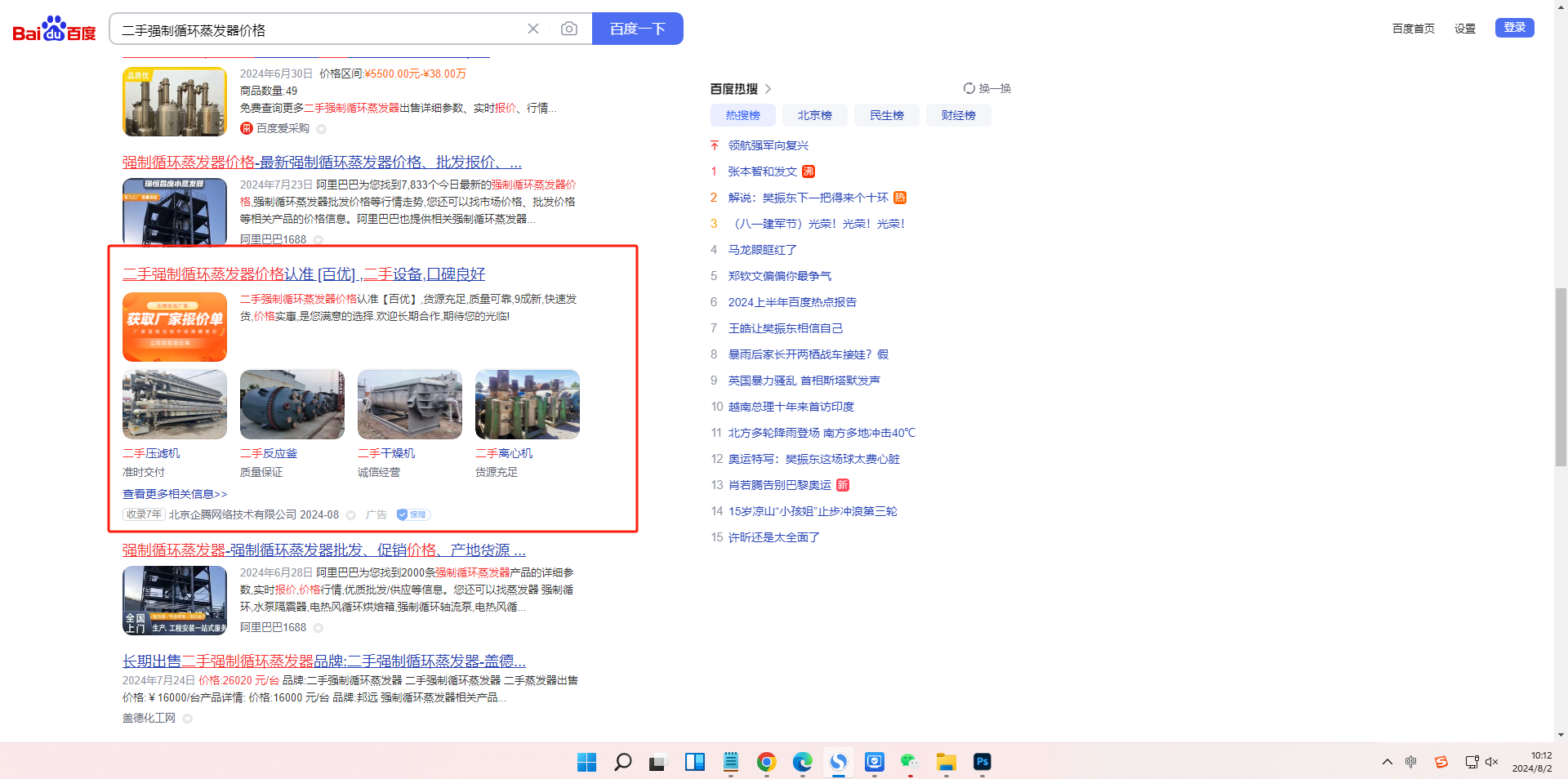
Task: Expand 百度热搜 chevron arrow
Action: tap(768, 89)
